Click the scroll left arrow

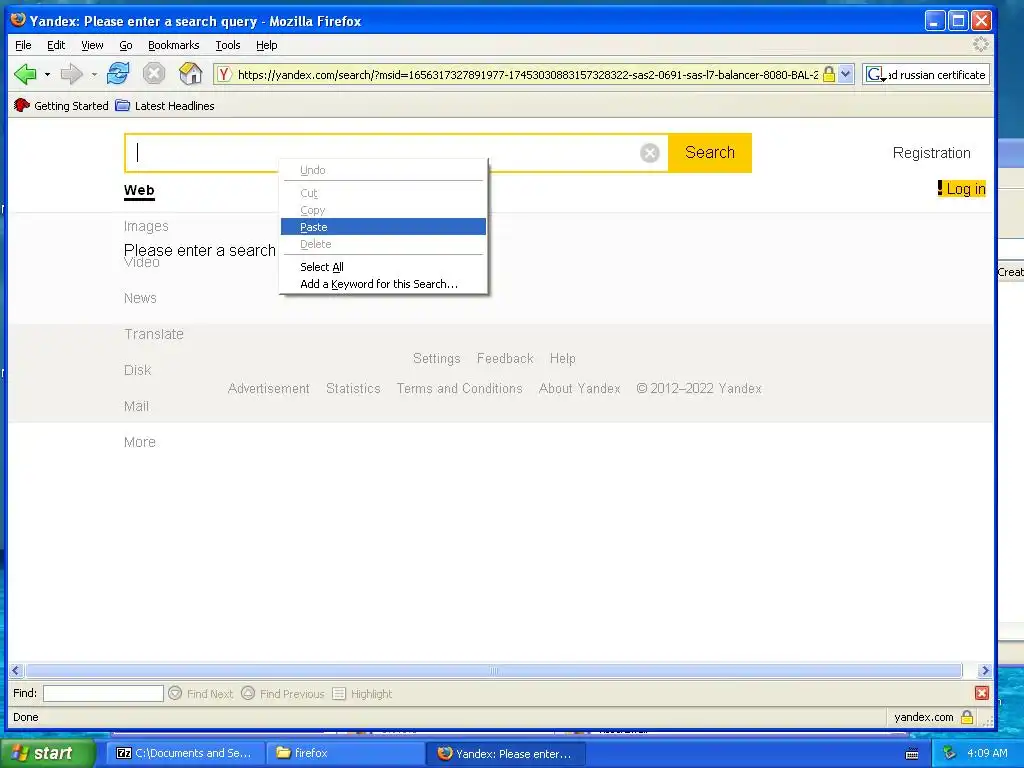16,671
